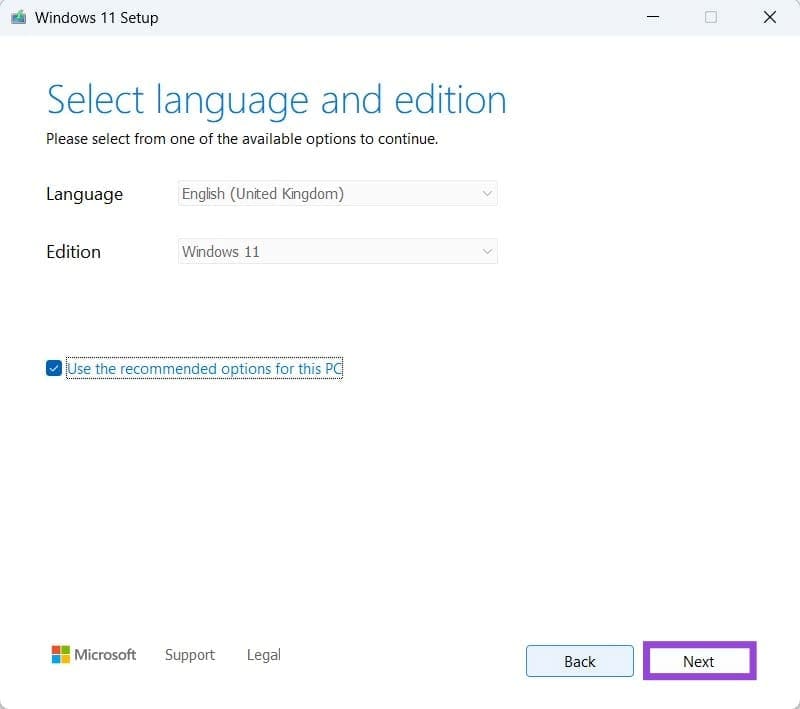The height and width of the screenshot is (709, 800).
Task: Click the Next button
Action: [699, 661]
